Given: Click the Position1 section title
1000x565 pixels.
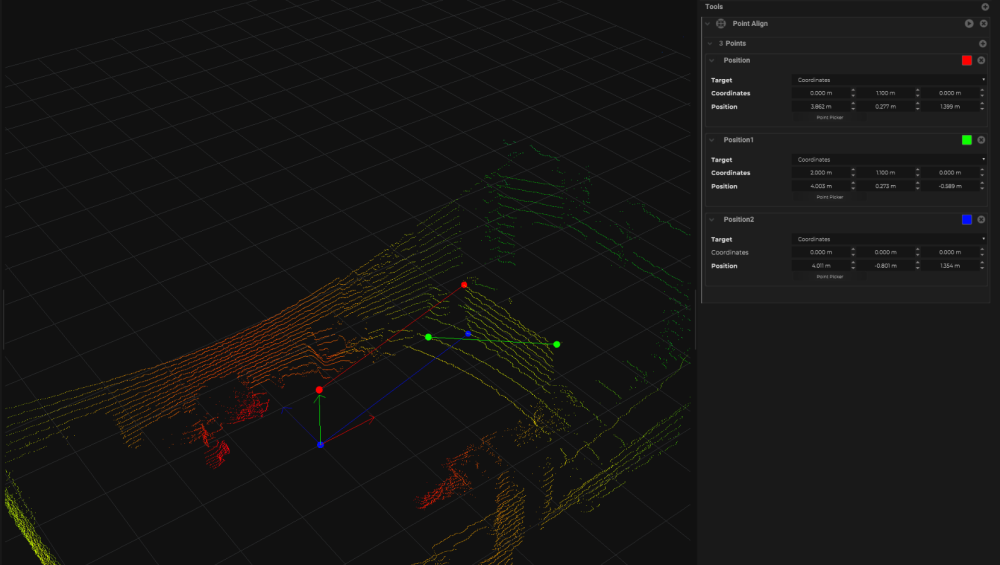Looking at the screenshot, I should (739, 140).
